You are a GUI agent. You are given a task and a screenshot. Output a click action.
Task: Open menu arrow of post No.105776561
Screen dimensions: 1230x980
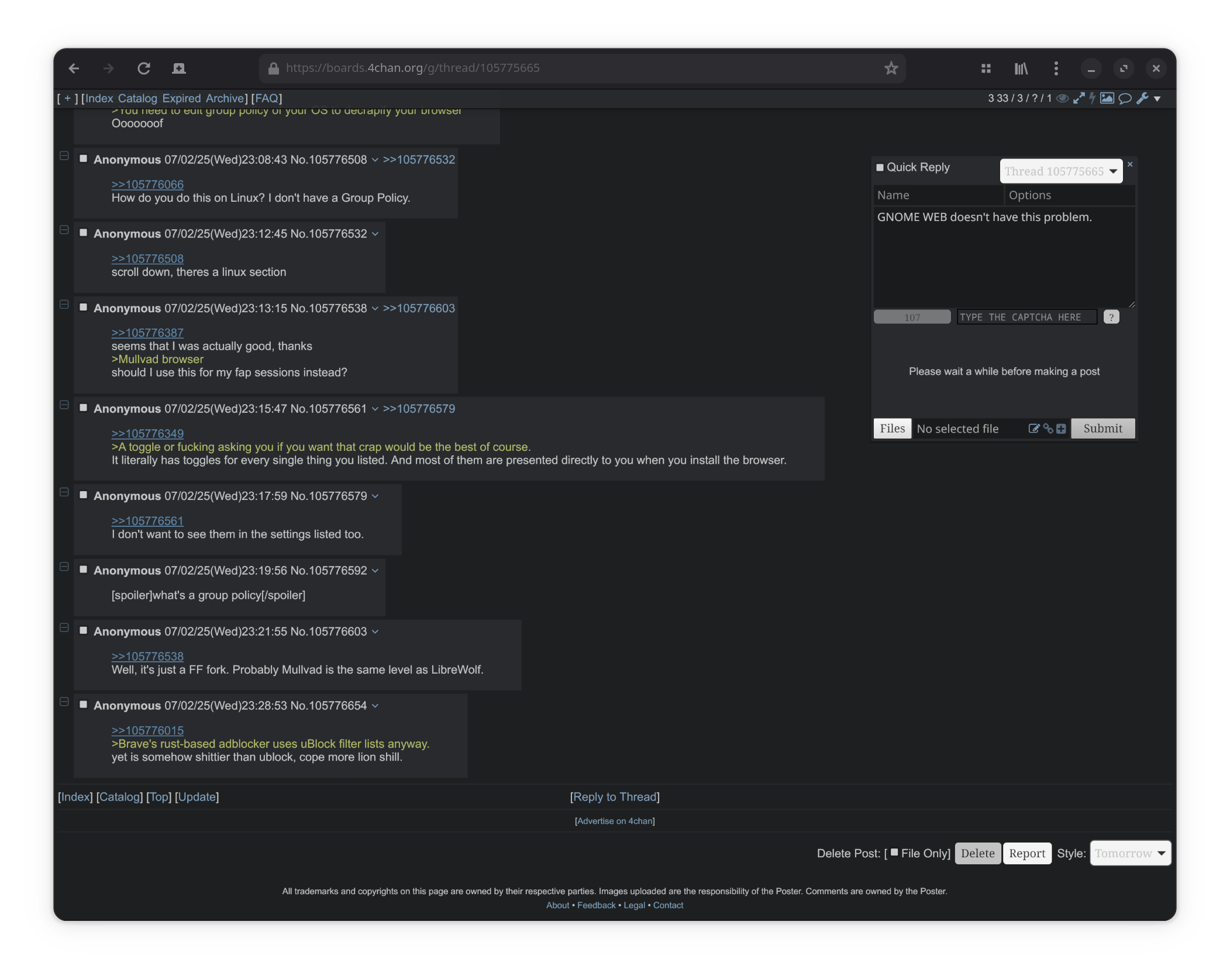coord(375,409)
